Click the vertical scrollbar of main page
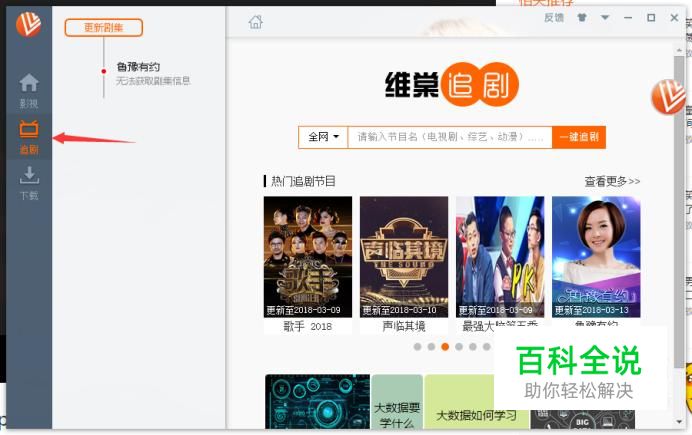 coord(679,212)
